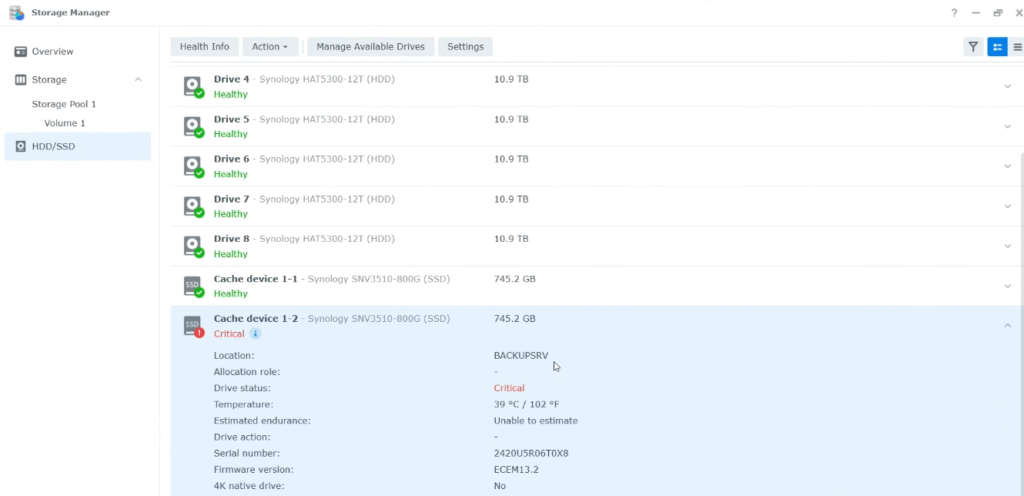Viewport: 1024px width, 496px height.
Task: Click the firmware version ECEM13.2
Action: tap(516, 469)
